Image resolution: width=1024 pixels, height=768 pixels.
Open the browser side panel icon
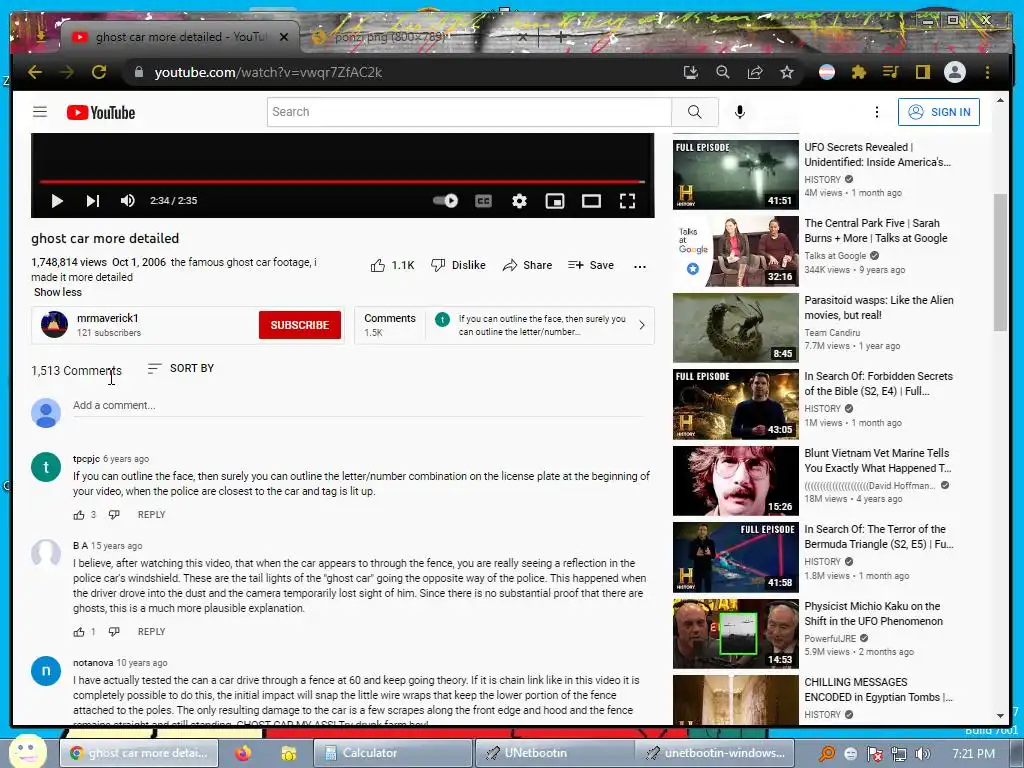(x=923, y=72)
